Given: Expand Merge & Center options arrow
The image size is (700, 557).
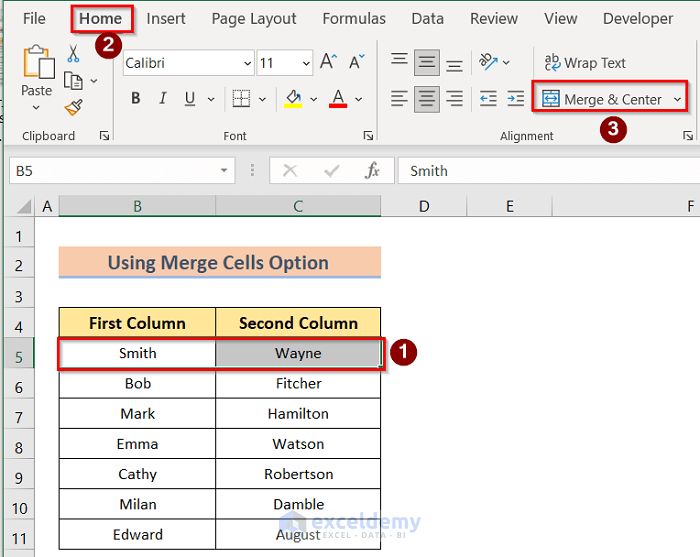Looking at the screenshot, I should tap(677, 99).
